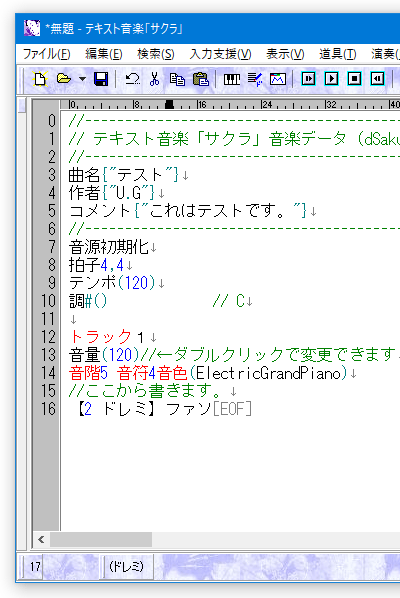Screen dimensions: 400x598
Task: Click the 作者 line with U.G
Action: [x=116, y=193]
